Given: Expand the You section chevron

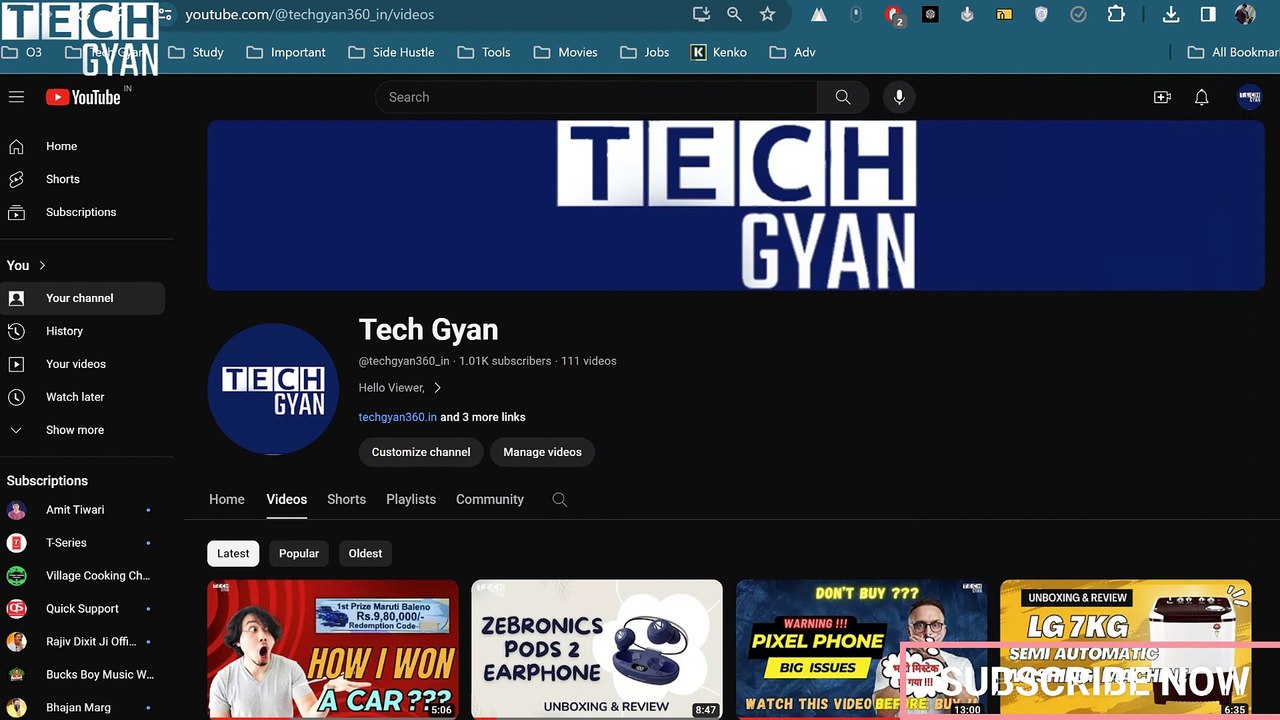Looking at the screenshot, I should (x=42, y=265).
